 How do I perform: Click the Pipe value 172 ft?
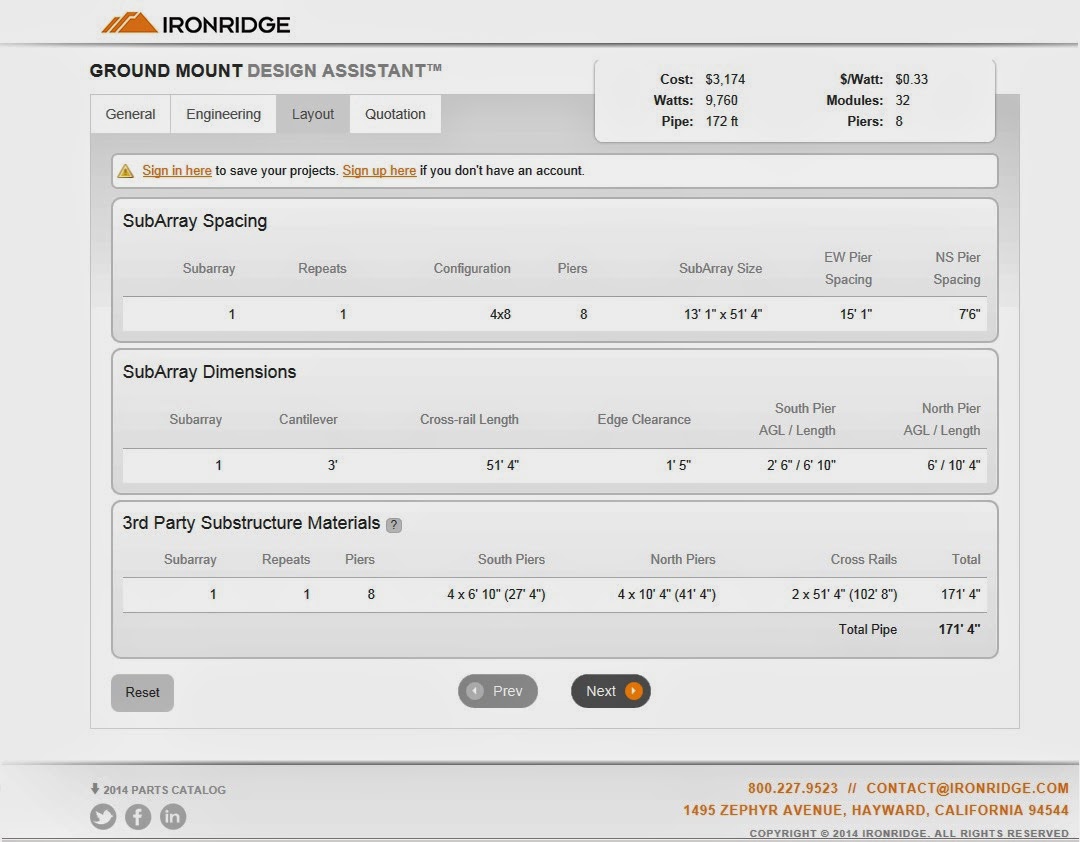721,121
